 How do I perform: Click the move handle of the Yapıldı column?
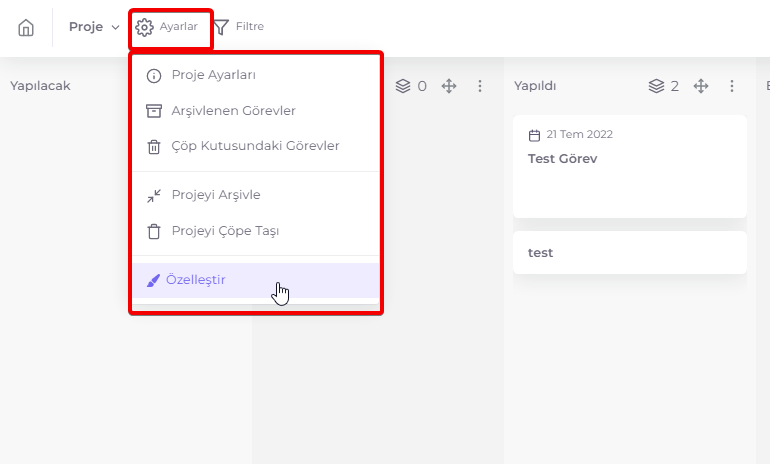[701, 86]
